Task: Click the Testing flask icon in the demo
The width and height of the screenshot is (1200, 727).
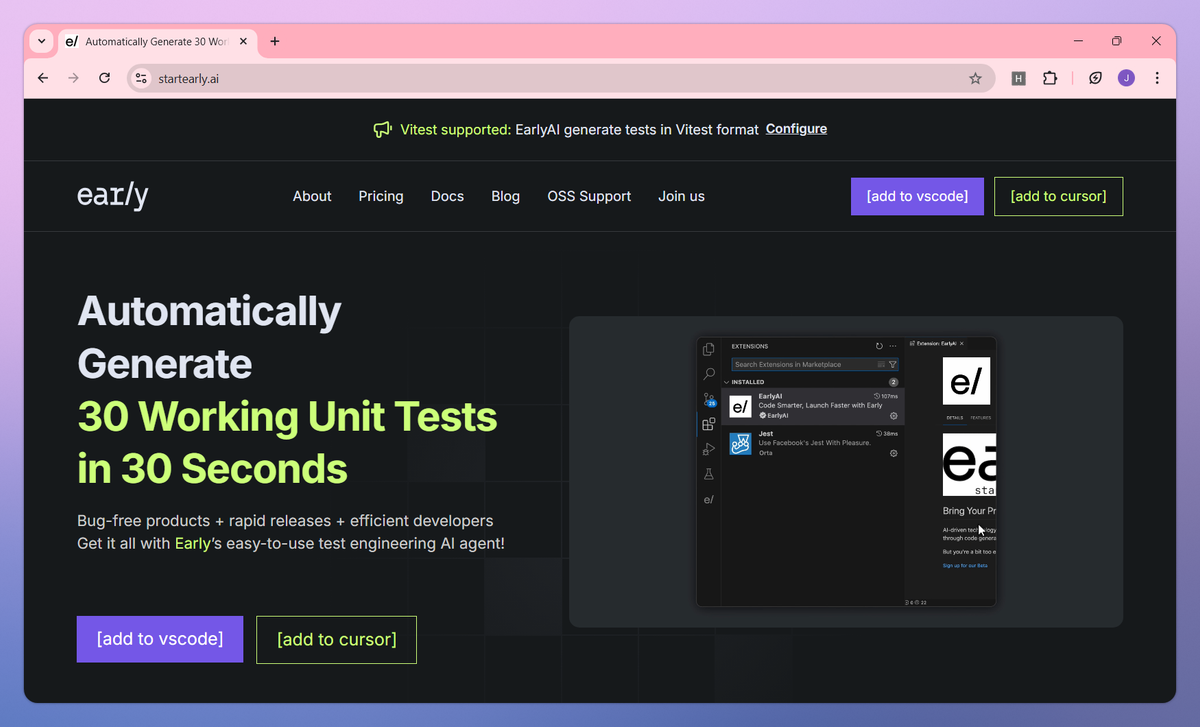Action: [x=709, y=474]
